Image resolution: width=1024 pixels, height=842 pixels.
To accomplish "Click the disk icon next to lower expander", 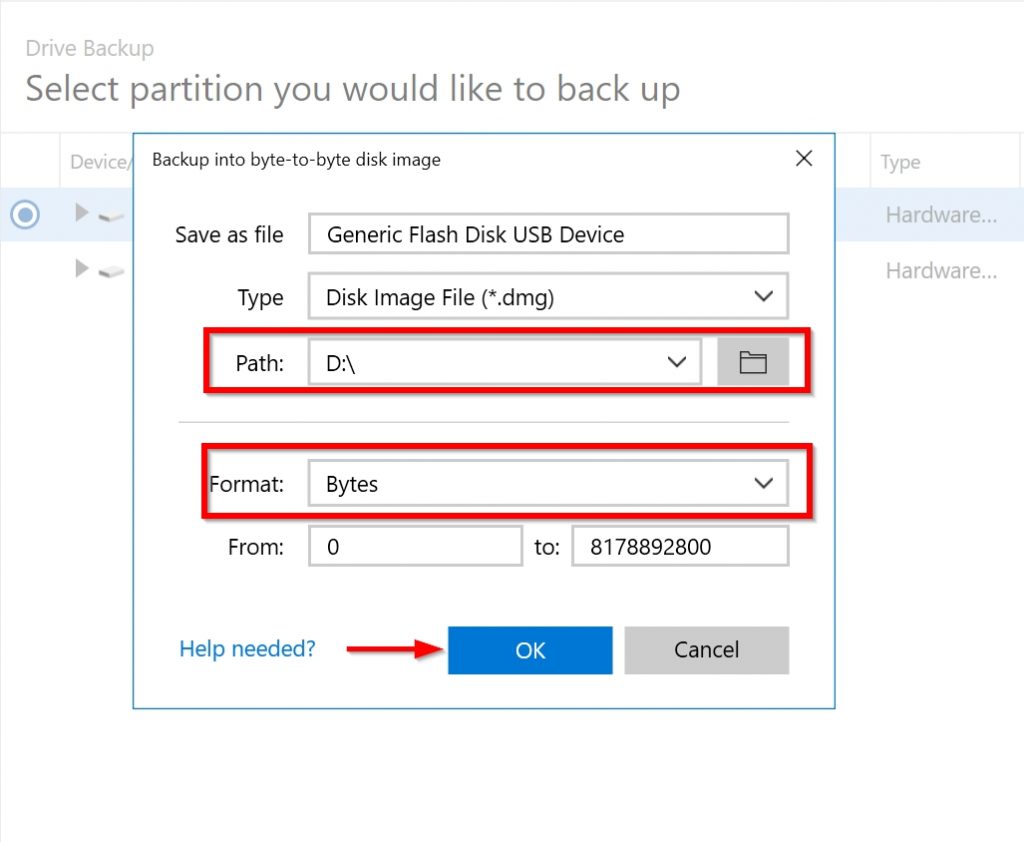I will click(x=111, y=270).
